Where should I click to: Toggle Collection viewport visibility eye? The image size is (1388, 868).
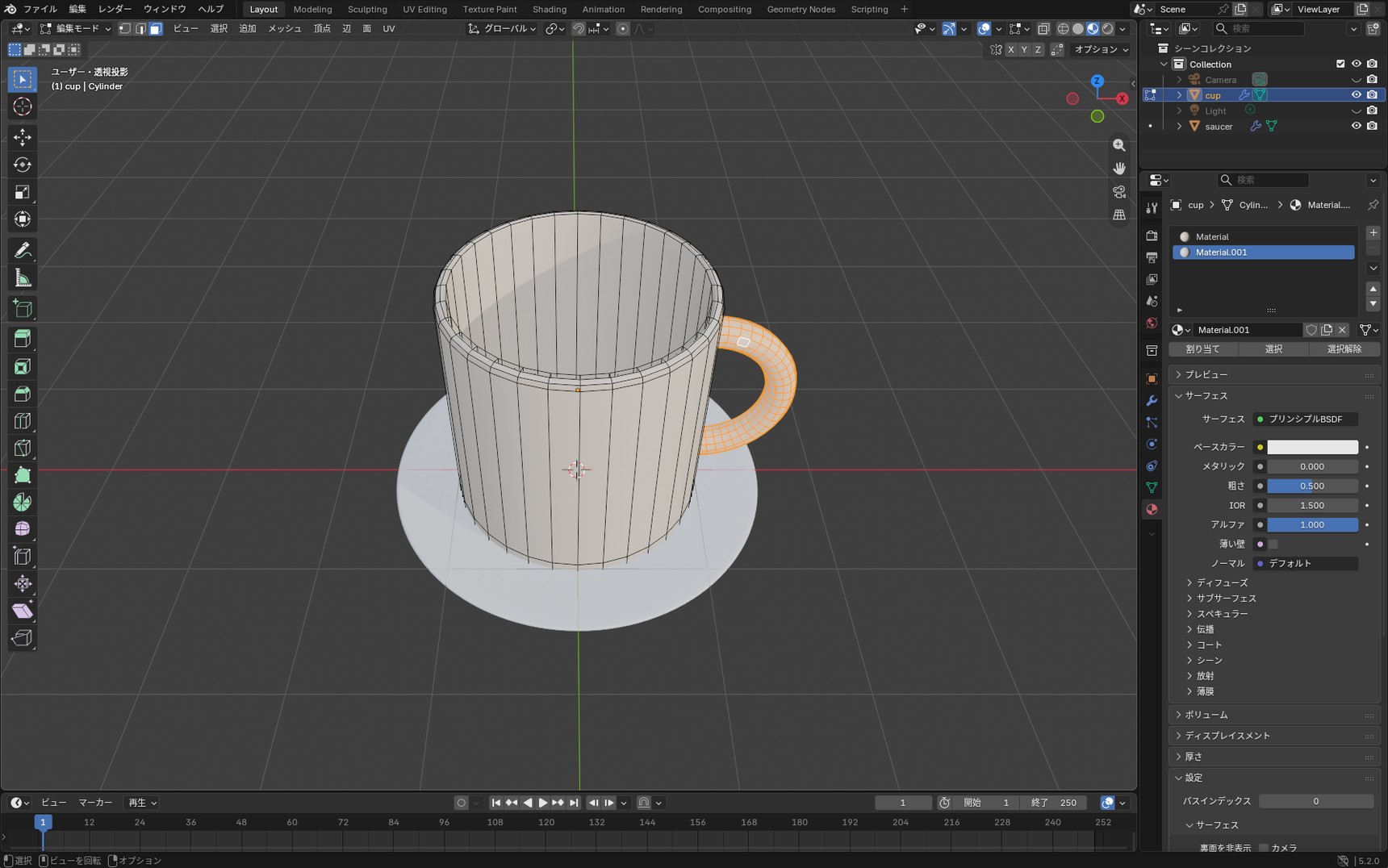tap(1357, 64)
